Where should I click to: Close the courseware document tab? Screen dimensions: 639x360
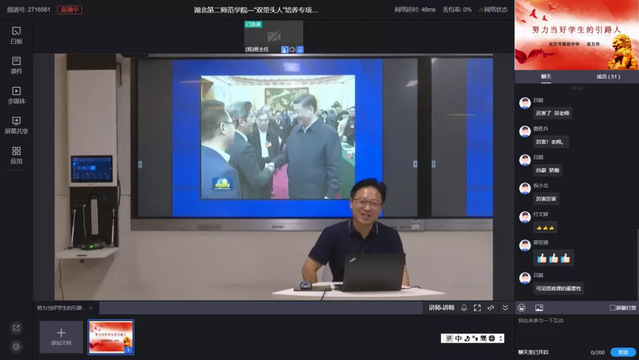[x=90, y=308]
